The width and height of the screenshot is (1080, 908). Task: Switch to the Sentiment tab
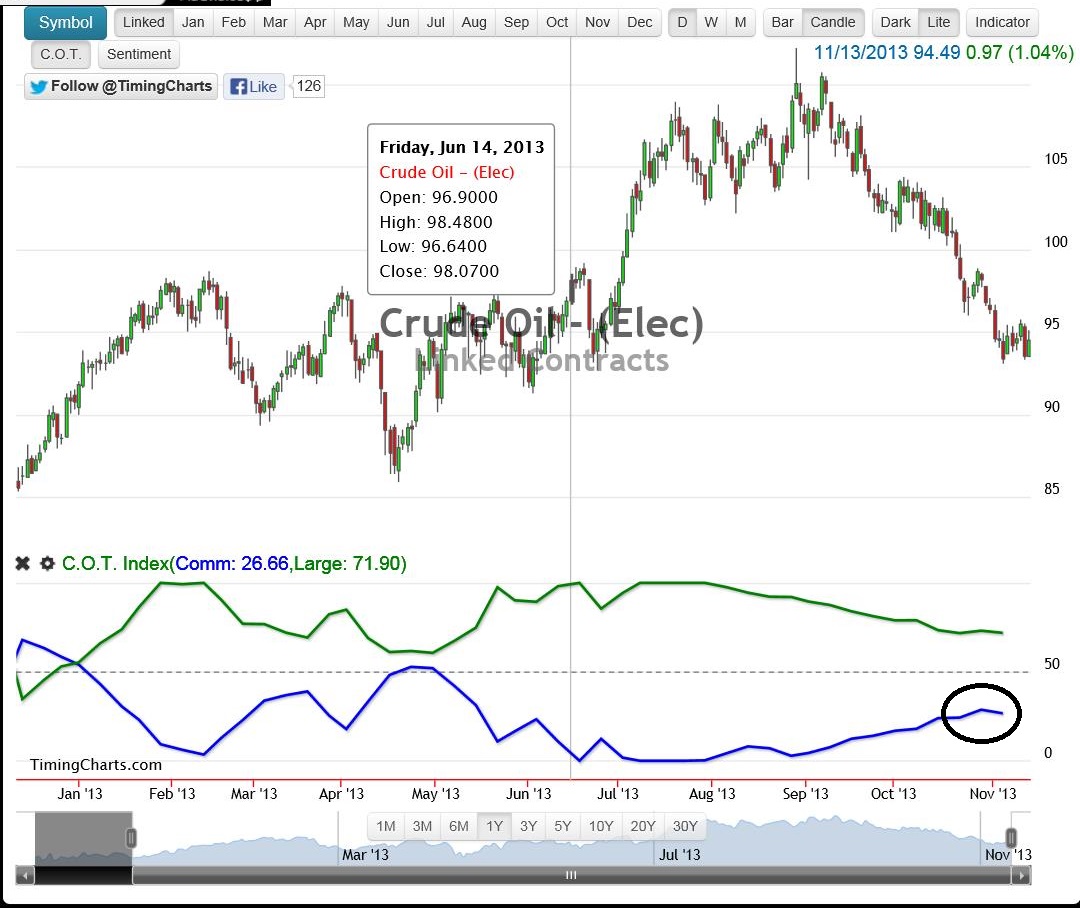point(138,54)
